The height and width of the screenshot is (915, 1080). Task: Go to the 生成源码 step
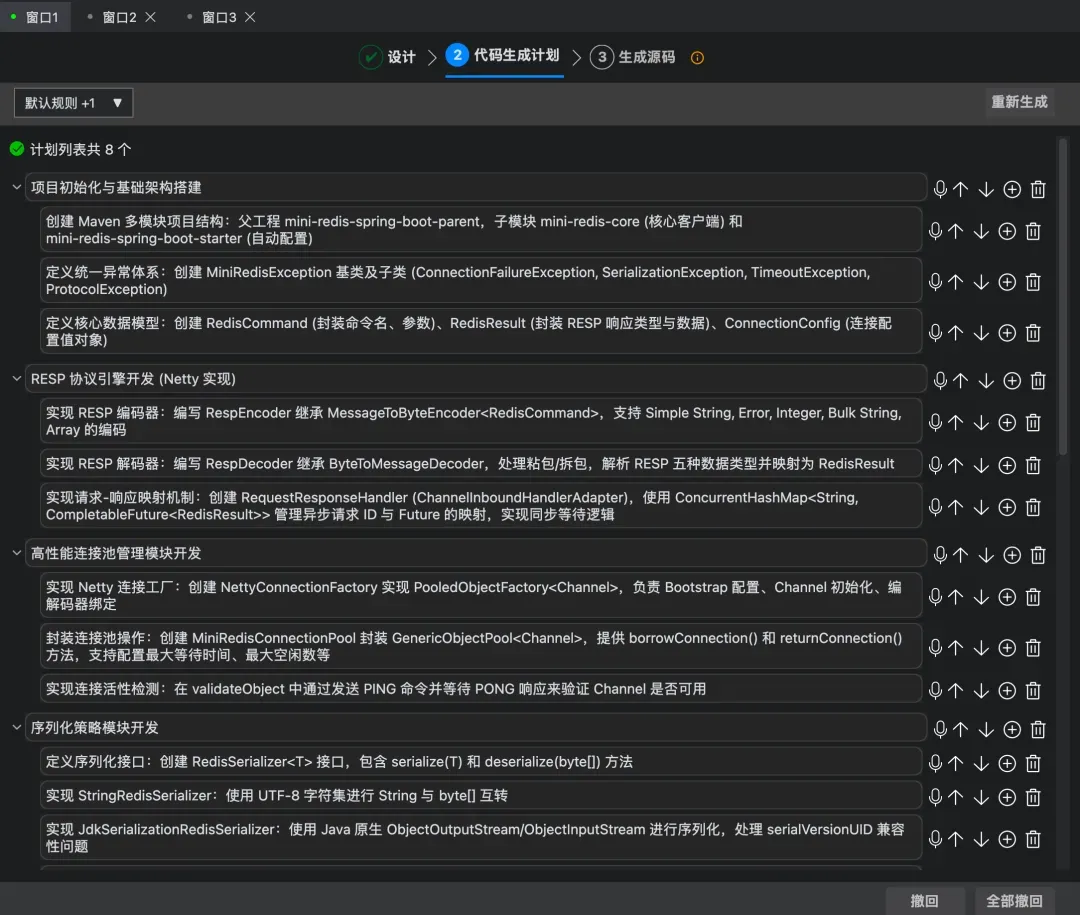[632, 56]
